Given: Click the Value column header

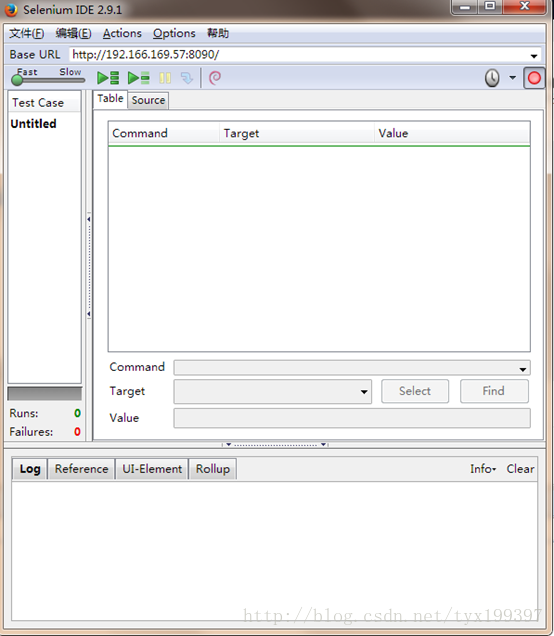Looking at the screenshot, I should 452,133.
